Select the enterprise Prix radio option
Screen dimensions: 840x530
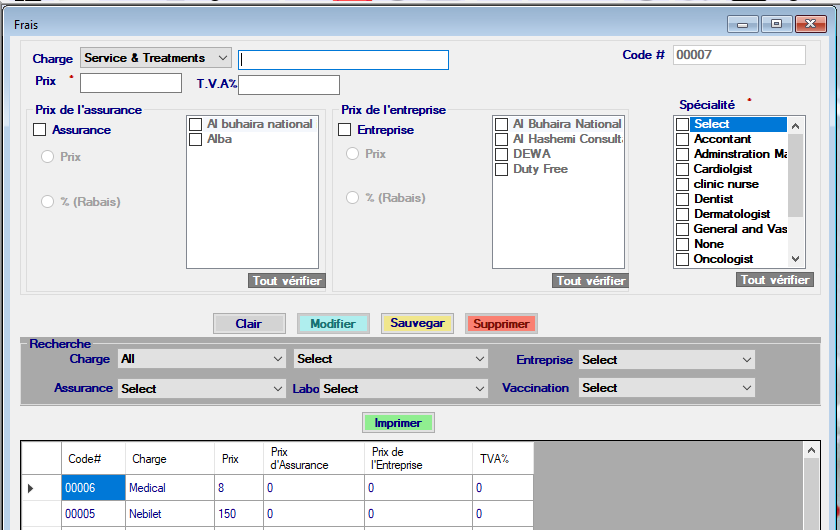[352, 154]
